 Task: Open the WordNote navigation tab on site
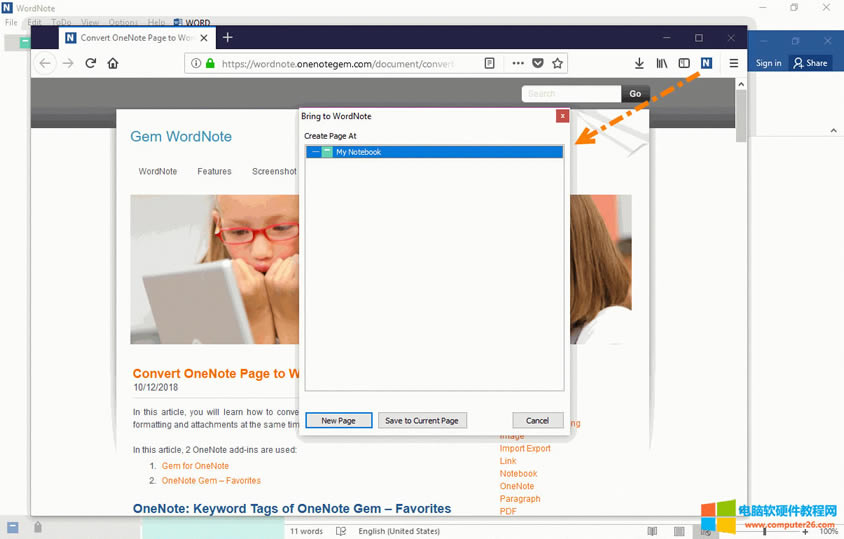click(x=158, y=171)
